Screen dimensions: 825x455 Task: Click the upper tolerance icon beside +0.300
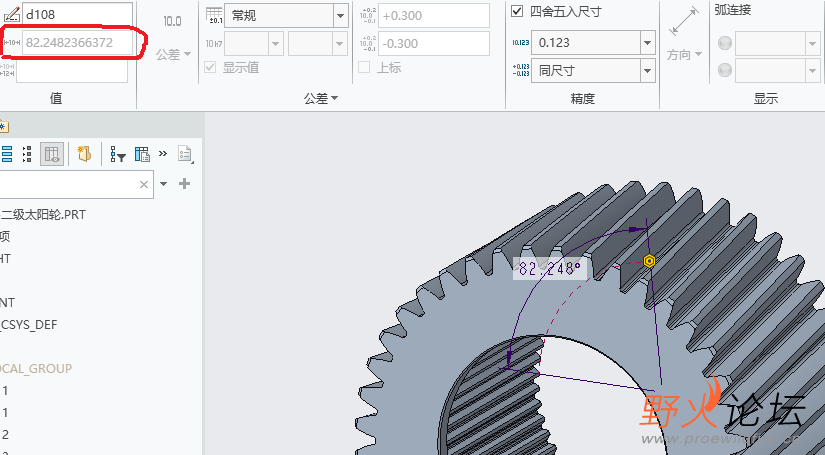click(x=368, y=15)
